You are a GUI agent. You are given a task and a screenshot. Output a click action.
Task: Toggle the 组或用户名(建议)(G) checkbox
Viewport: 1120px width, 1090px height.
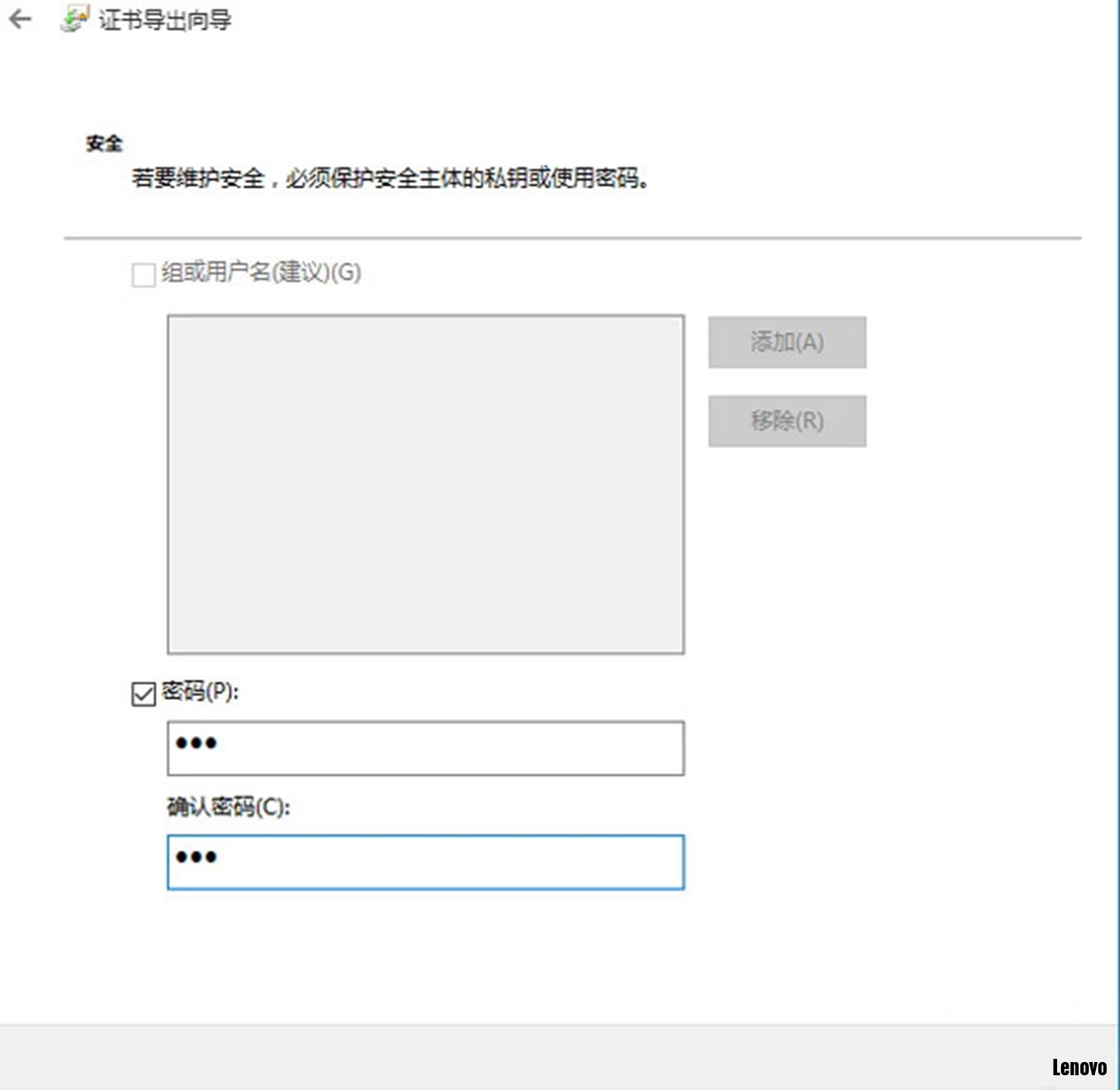coord(143,275)
